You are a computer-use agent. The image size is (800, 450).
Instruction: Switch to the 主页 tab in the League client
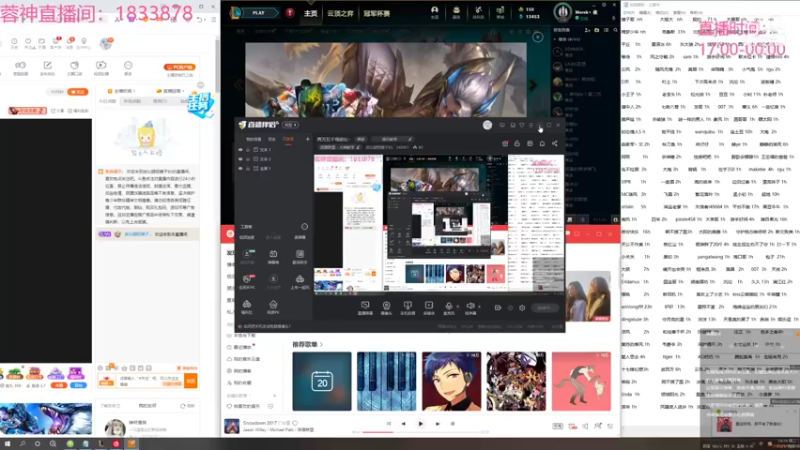click(x=310, y=13)
